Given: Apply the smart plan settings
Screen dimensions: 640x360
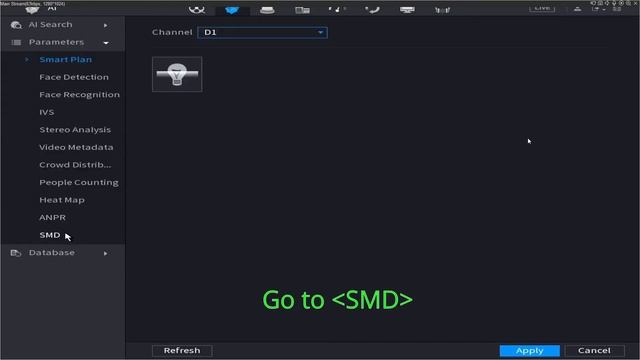Looking at the screenshot, I should click(529, 351).
